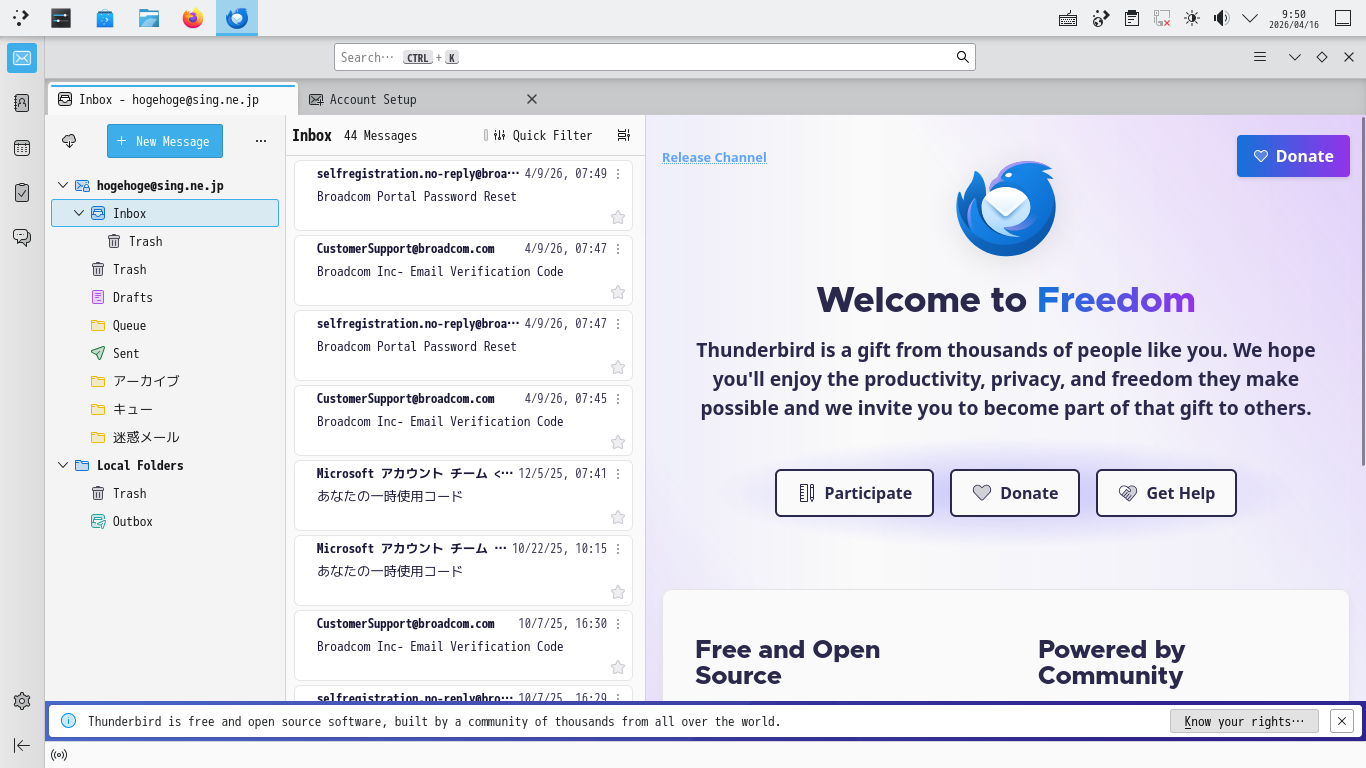
Task: Launch Firefox from the taskbar
Action: click(x=193, y=18)
